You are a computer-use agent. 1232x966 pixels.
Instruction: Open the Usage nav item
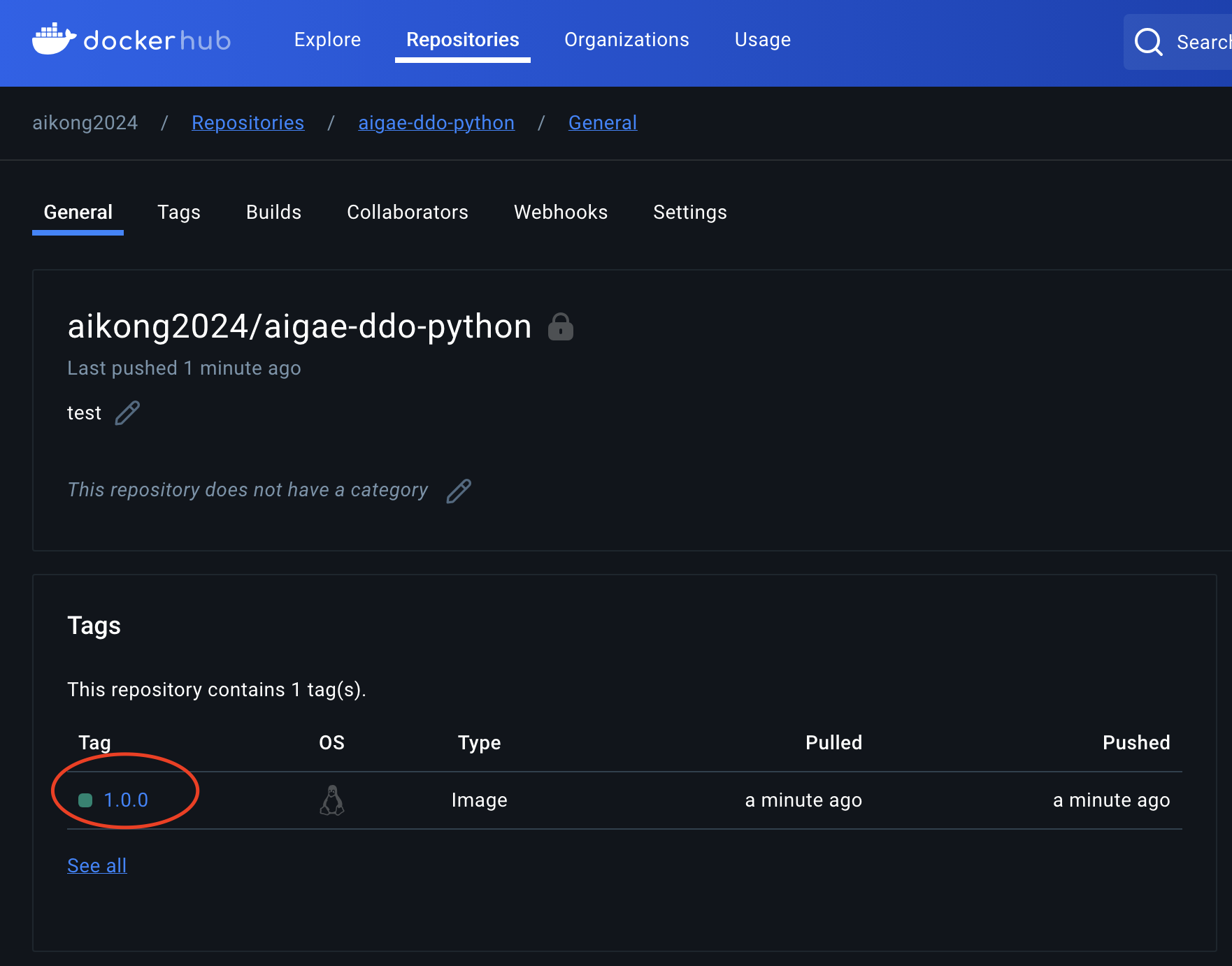(763, 40)
